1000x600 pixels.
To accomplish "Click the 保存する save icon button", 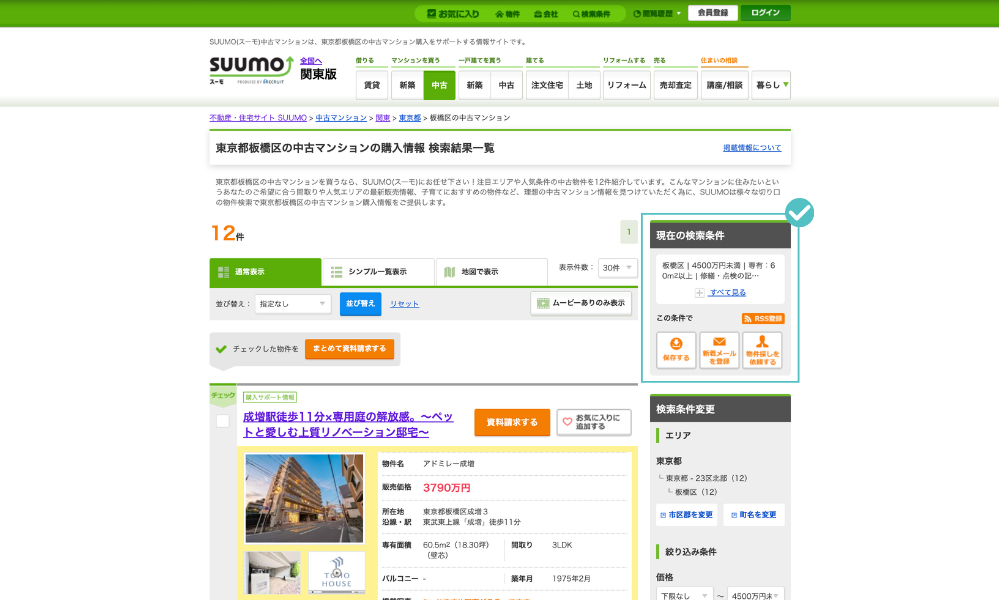I will (676, 350).
